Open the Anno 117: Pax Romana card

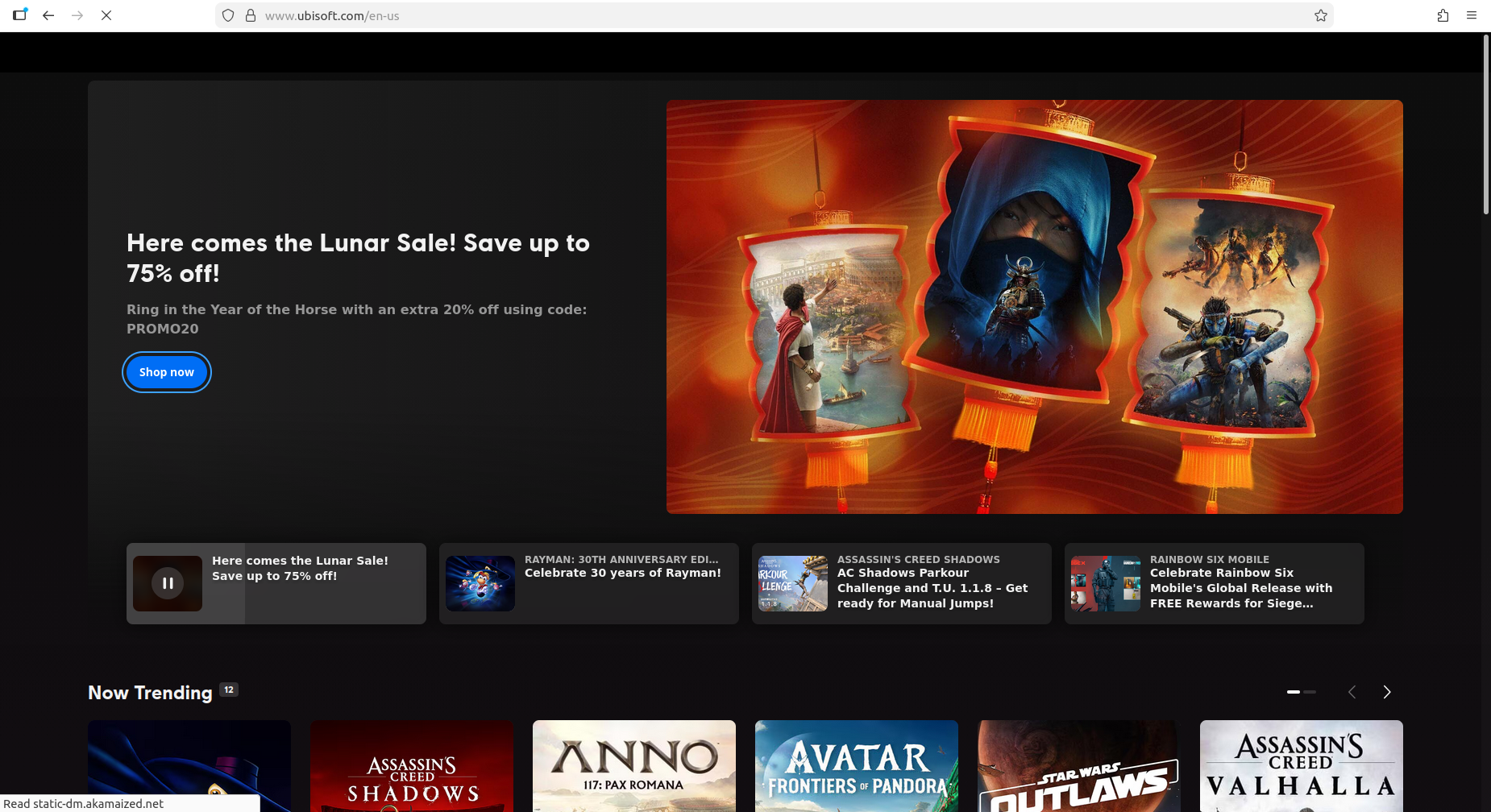(x=633, y=765)
